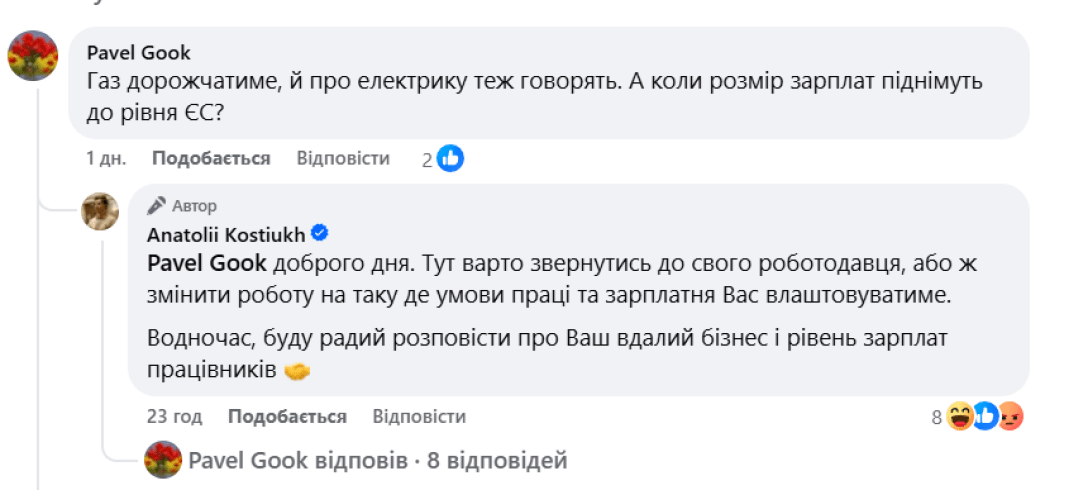Viewport: 1088px width, 490px height.
Task: Expand the '8 відповідей' reply thread
Action: point(497,461)
